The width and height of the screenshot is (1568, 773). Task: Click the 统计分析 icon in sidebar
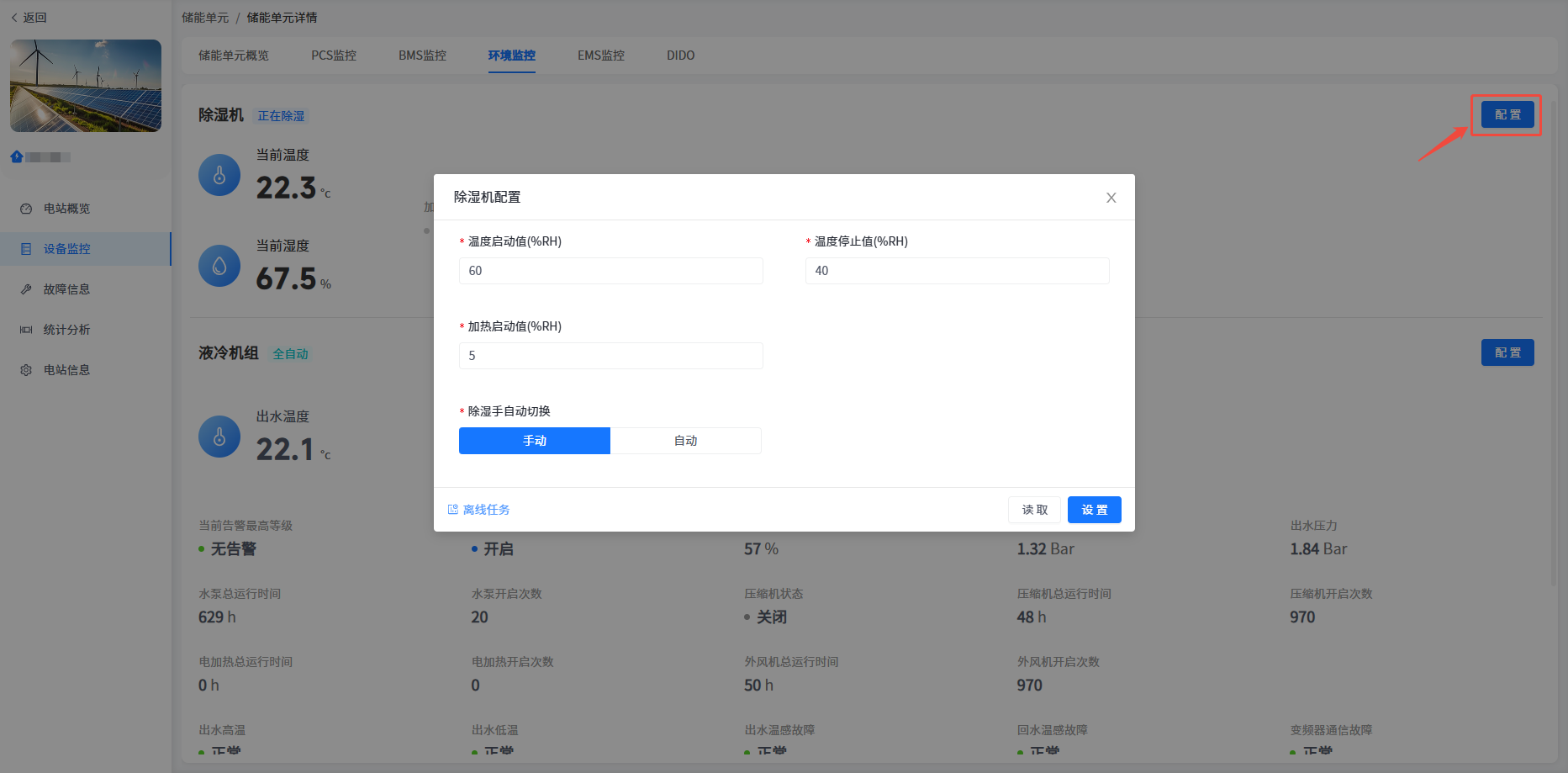coord(26,330)
